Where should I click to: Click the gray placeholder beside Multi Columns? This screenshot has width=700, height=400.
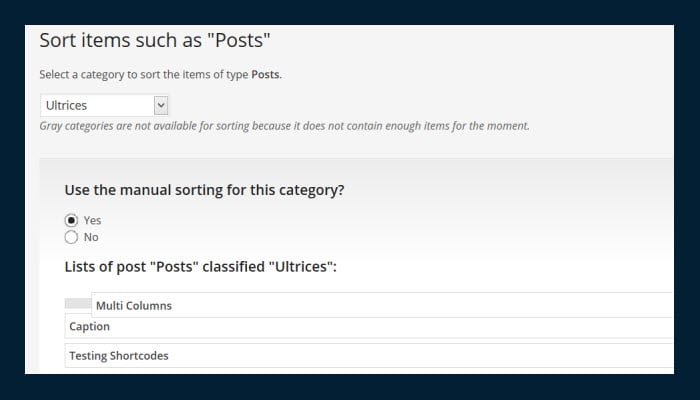(77, 303)
